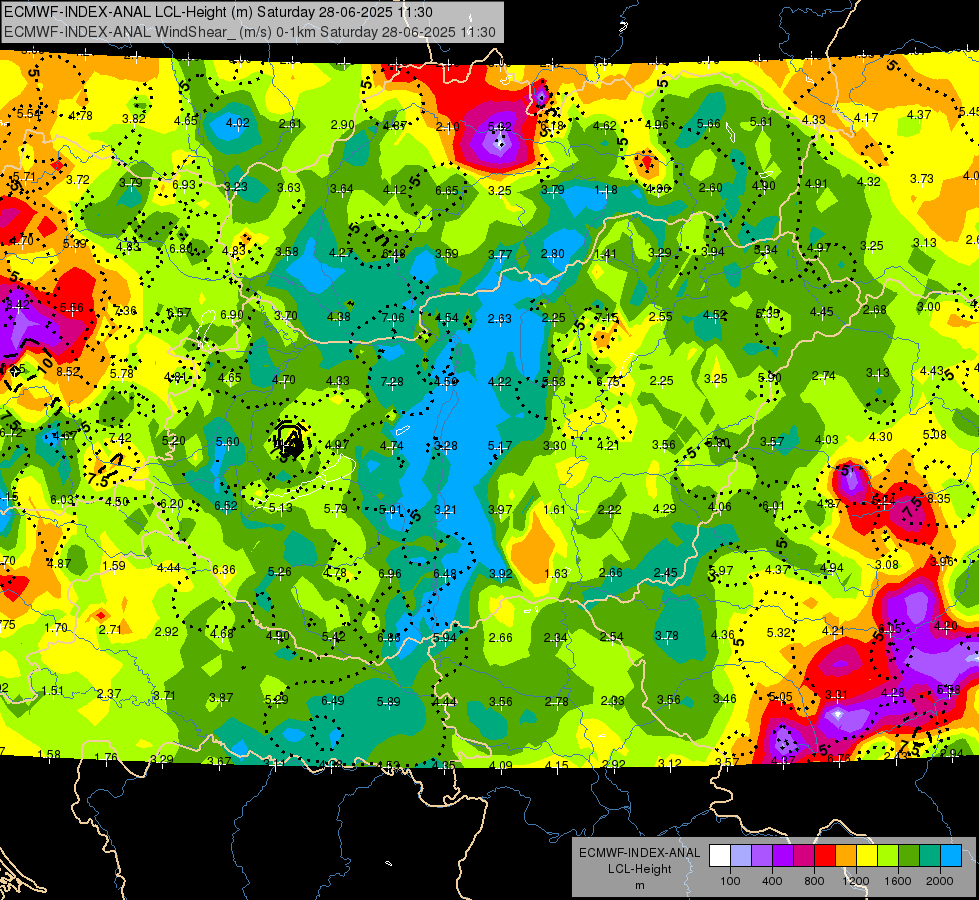Image resolution: width=979 pixels, height=900 pixels.
Task: Click the LCL-Height title line at top
Action: tap(219, 12)
